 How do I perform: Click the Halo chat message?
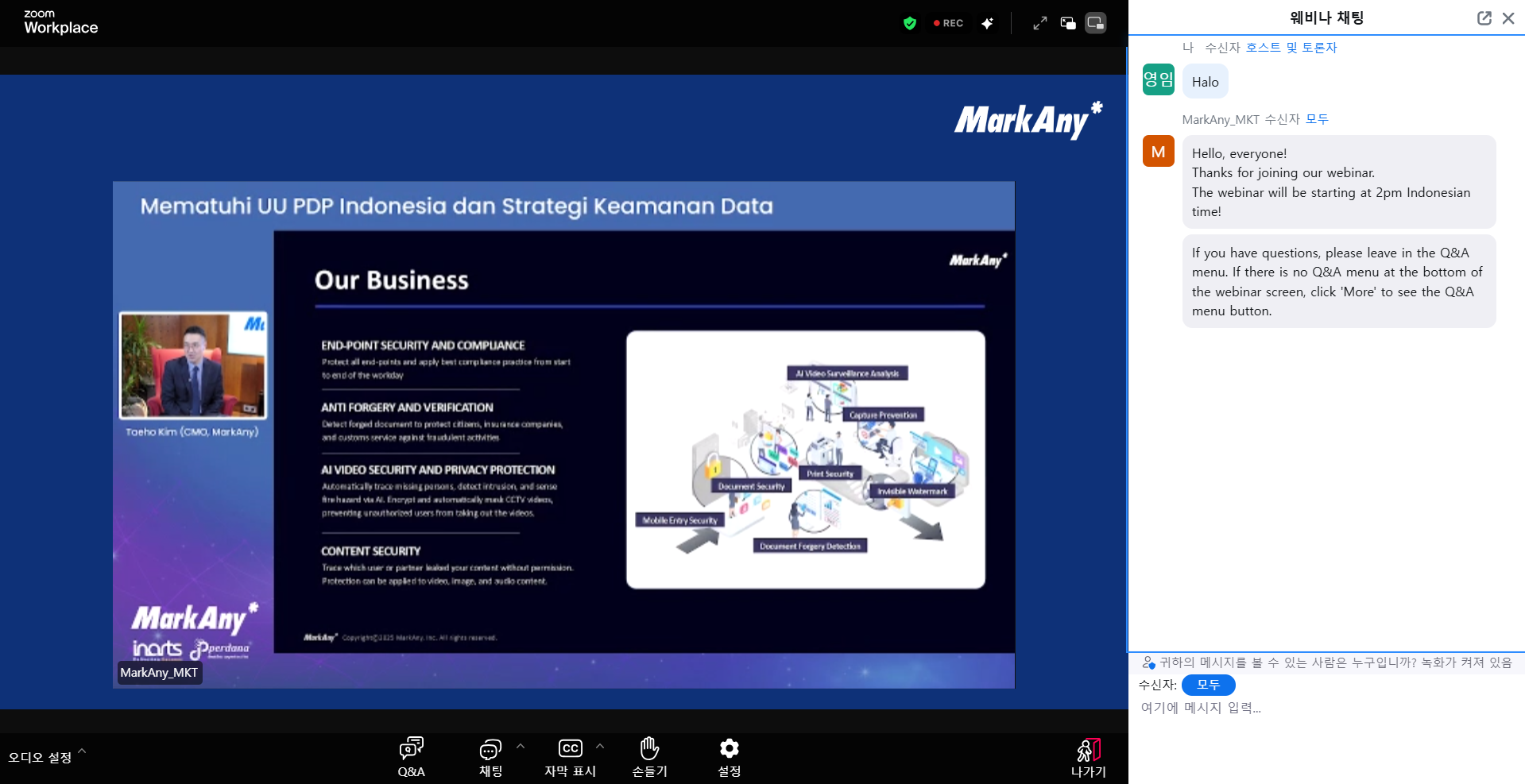pyautogui.click(x=1205, y=82)
